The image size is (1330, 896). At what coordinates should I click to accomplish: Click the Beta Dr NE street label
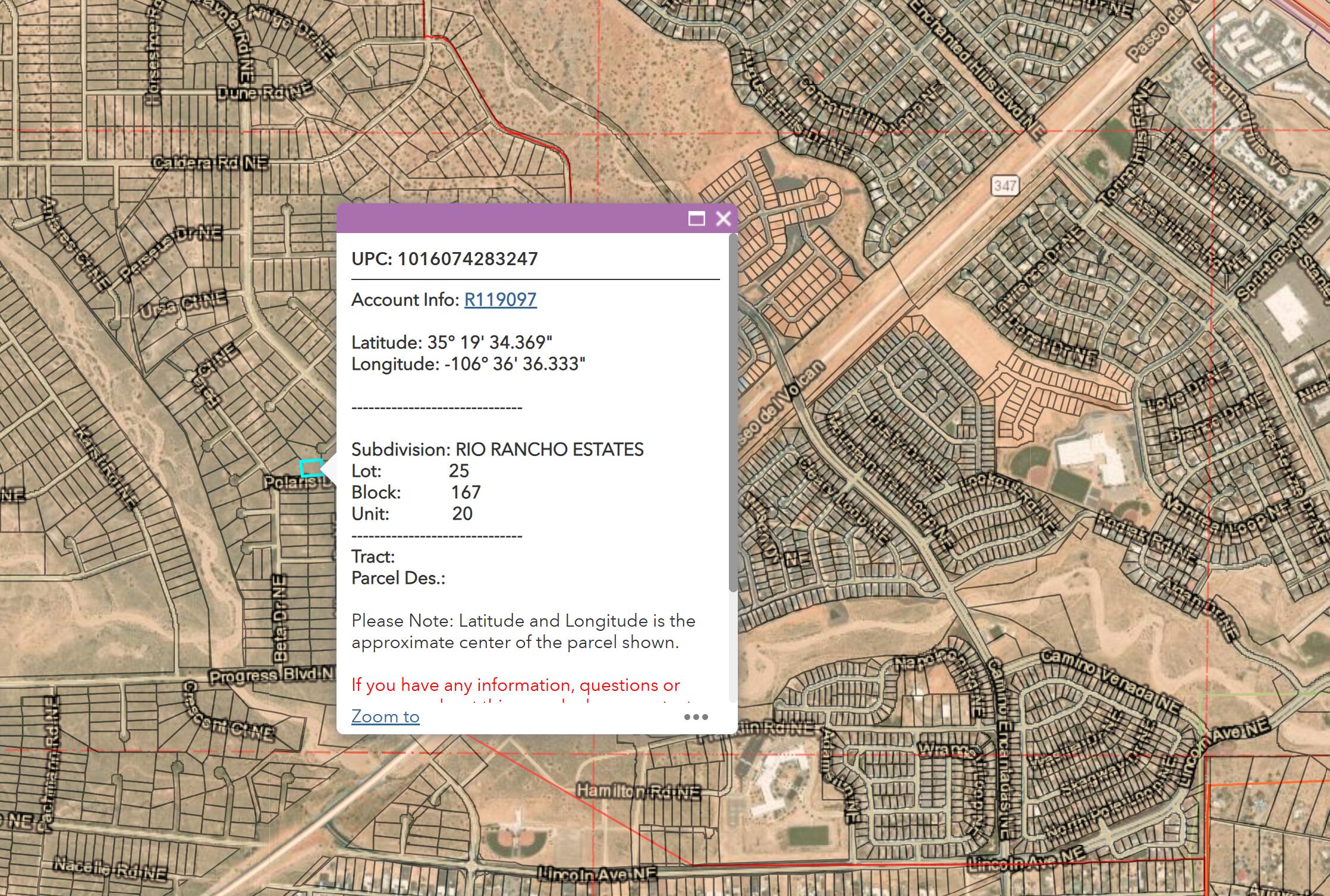pos(280,618)
